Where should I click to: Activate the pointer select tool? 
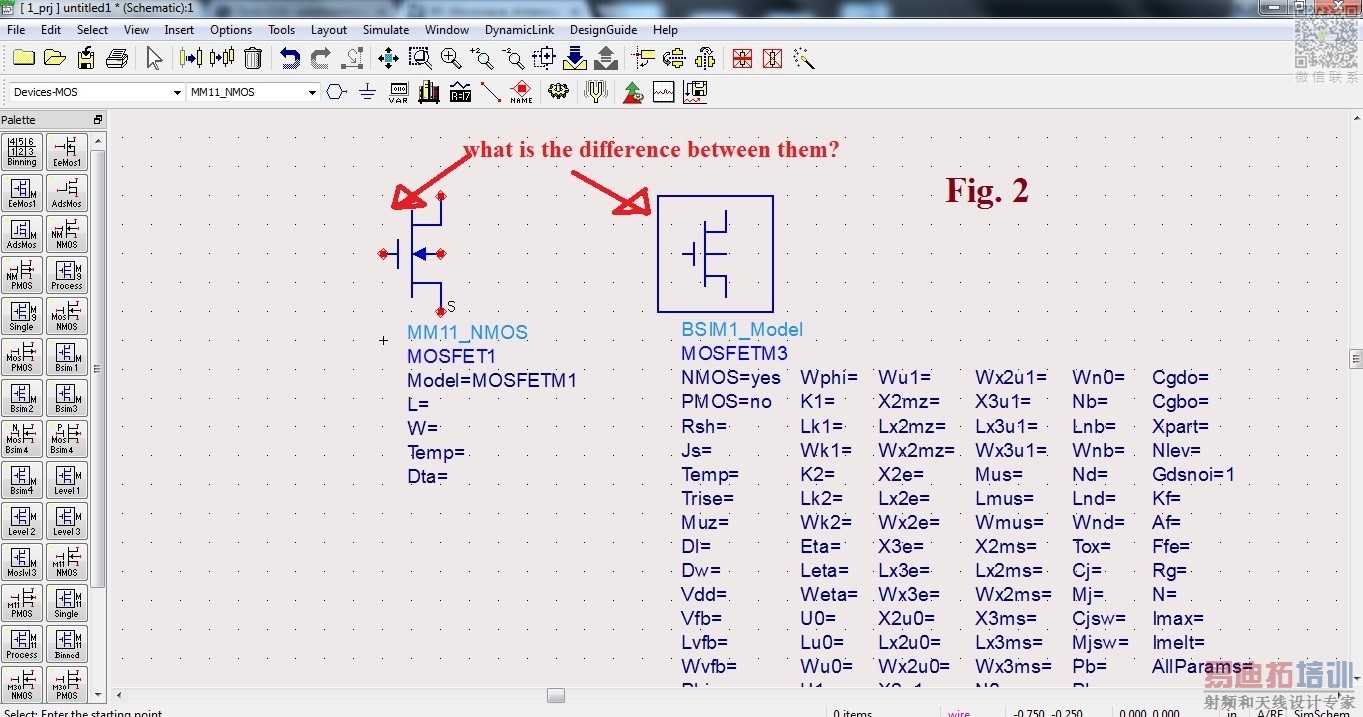(x=154, y=59)
